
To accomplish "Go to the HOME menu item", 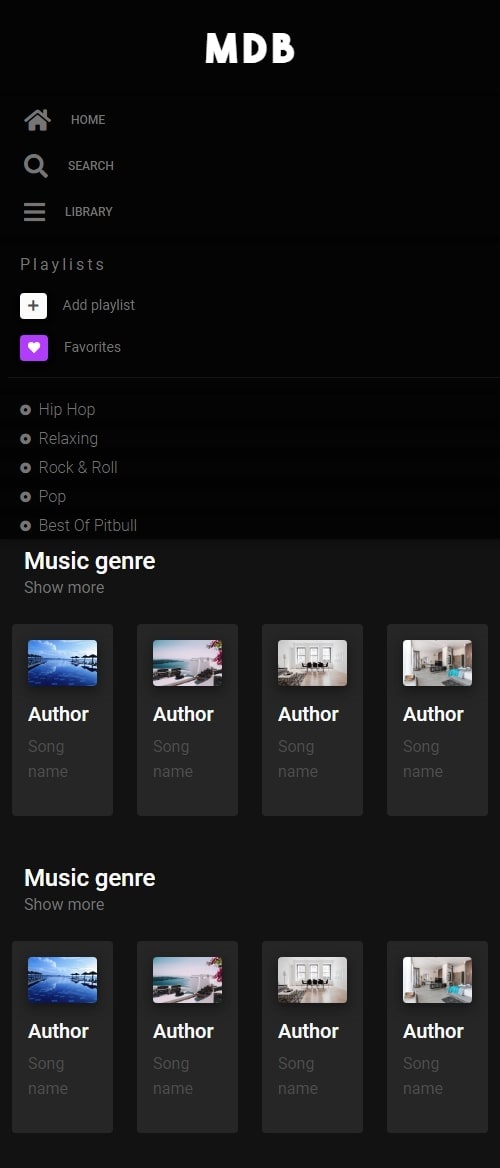I will pos(88,120).
